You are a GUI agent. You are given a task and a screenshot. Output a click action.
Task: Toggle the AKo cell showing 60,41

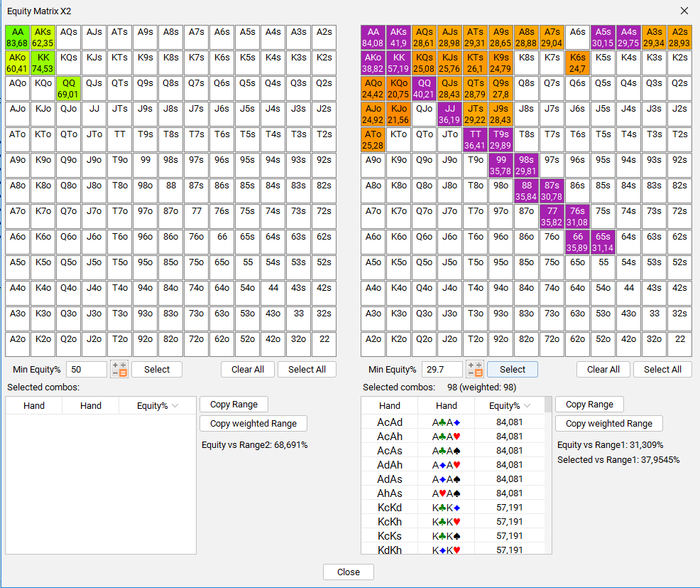17,63
